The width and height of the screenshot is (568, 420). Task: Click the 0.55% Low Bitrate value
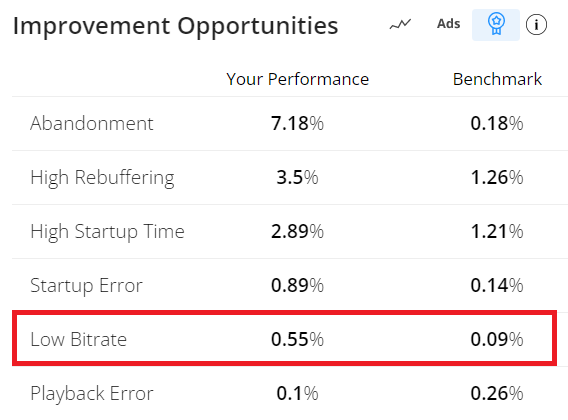[297, 339]
